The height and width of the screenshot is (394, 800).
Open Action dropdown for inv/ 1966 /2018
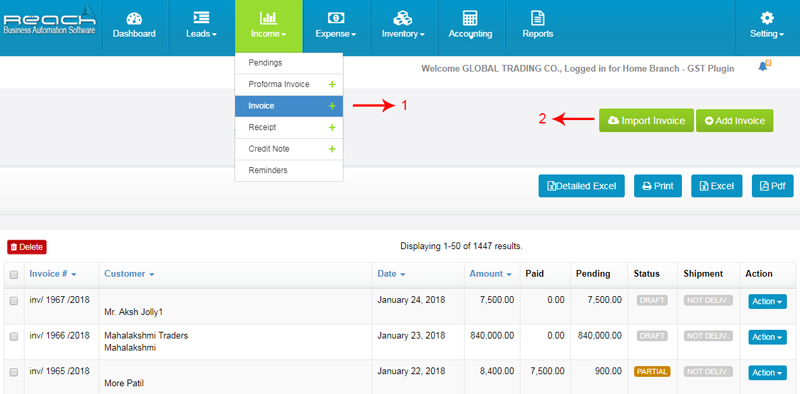[x=767, y=337]
